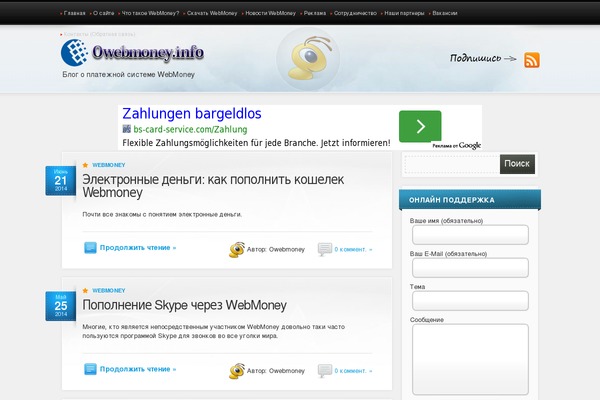
Task: Click Автор: Owebmoney text in second post
Action: click(x=276, y=371)
